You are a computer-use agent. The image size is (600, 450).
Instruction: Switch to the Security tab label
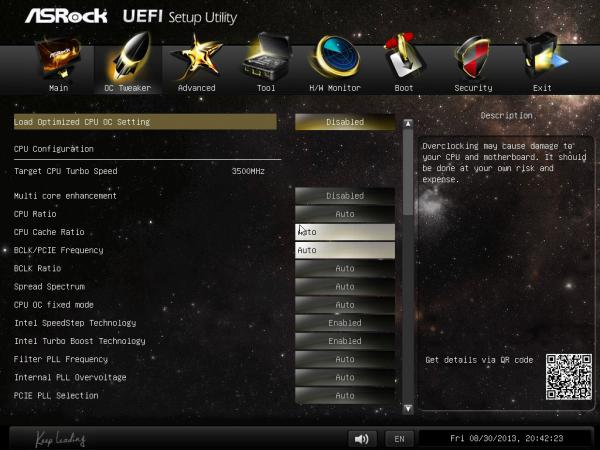tap(473, 88)
